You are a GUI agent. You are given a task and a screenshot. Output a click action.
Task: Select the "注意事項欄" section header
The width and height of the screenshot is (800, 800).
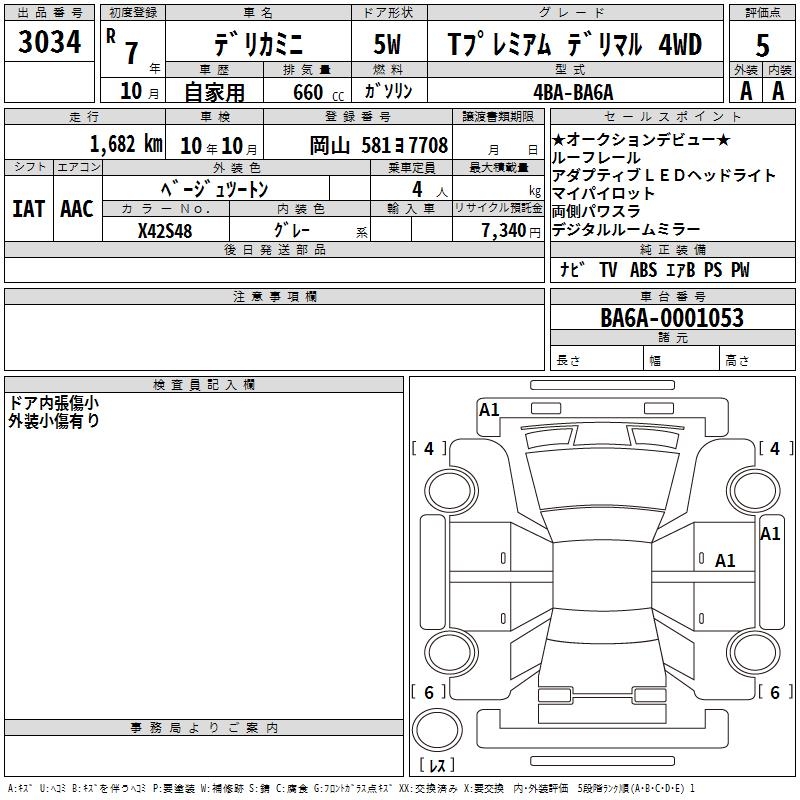click(274, 296)
